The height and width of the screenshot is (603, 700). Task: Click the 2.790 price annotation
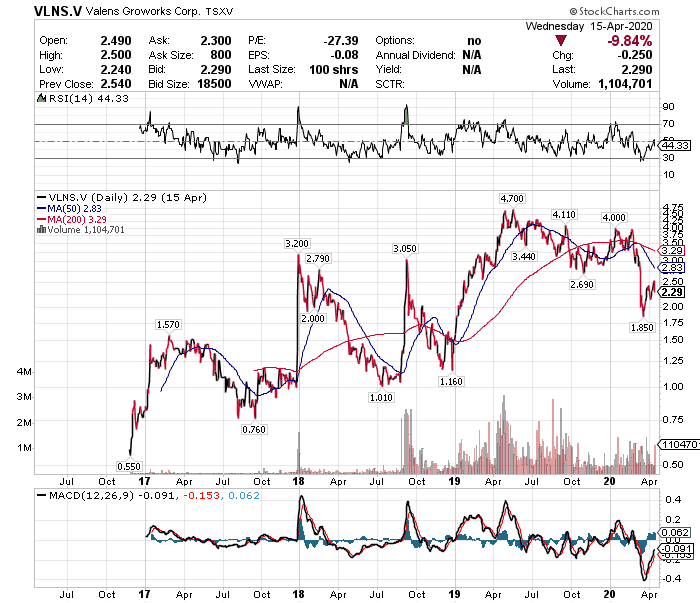tap(318, 259)
